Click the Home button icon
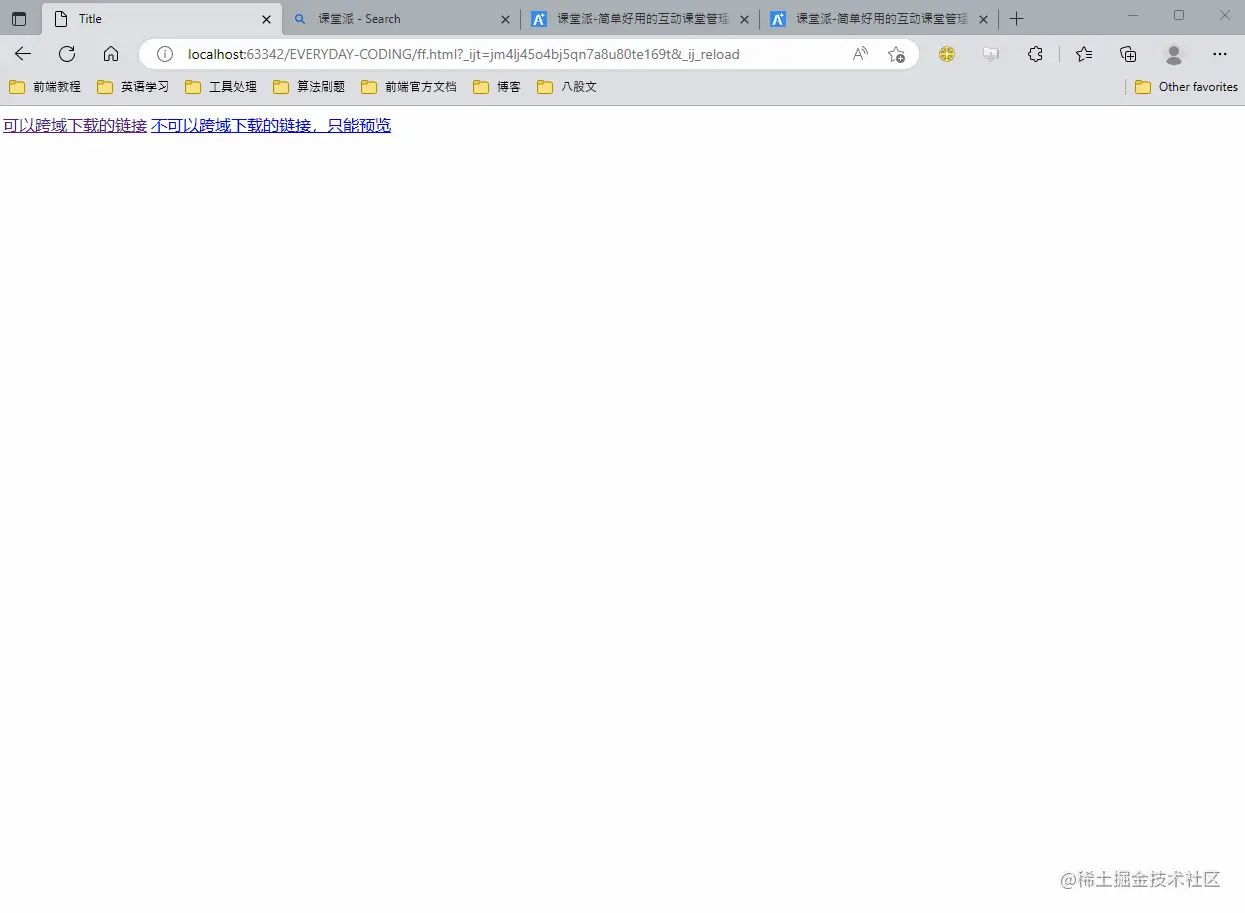This screenshot has height=913, width=1245. point(111,54)
